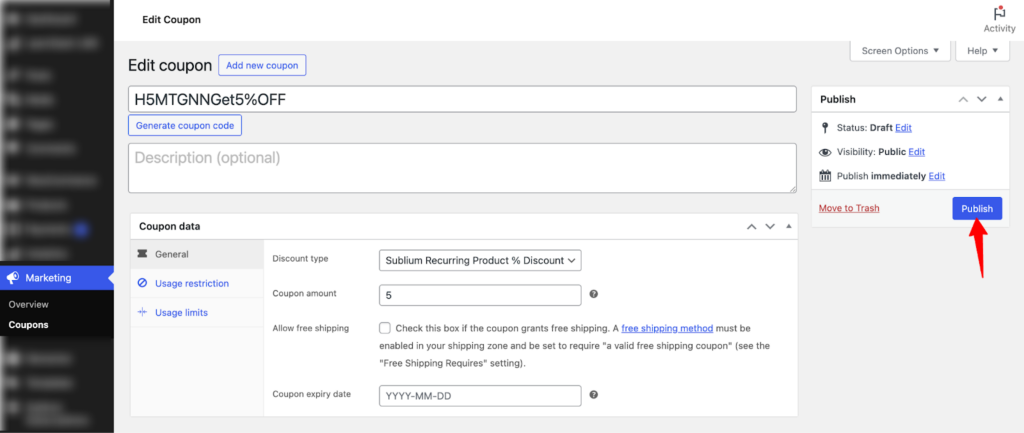The height and width of the screenshot is (433, 1024).
Task: Click Move to Trash link
Action: coord(848,208)
